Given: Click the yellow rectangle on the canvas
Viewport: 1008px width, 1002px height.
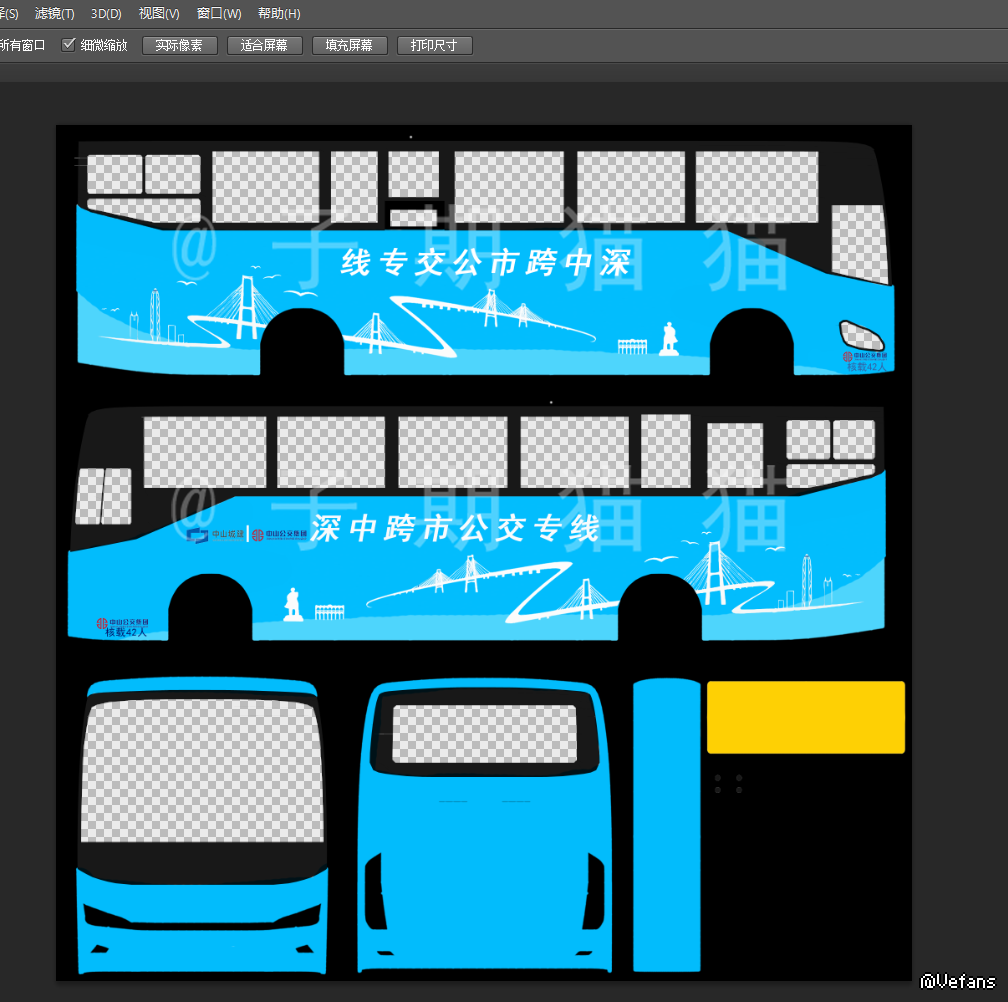Looking at the screenshot, I should point(805,717).
